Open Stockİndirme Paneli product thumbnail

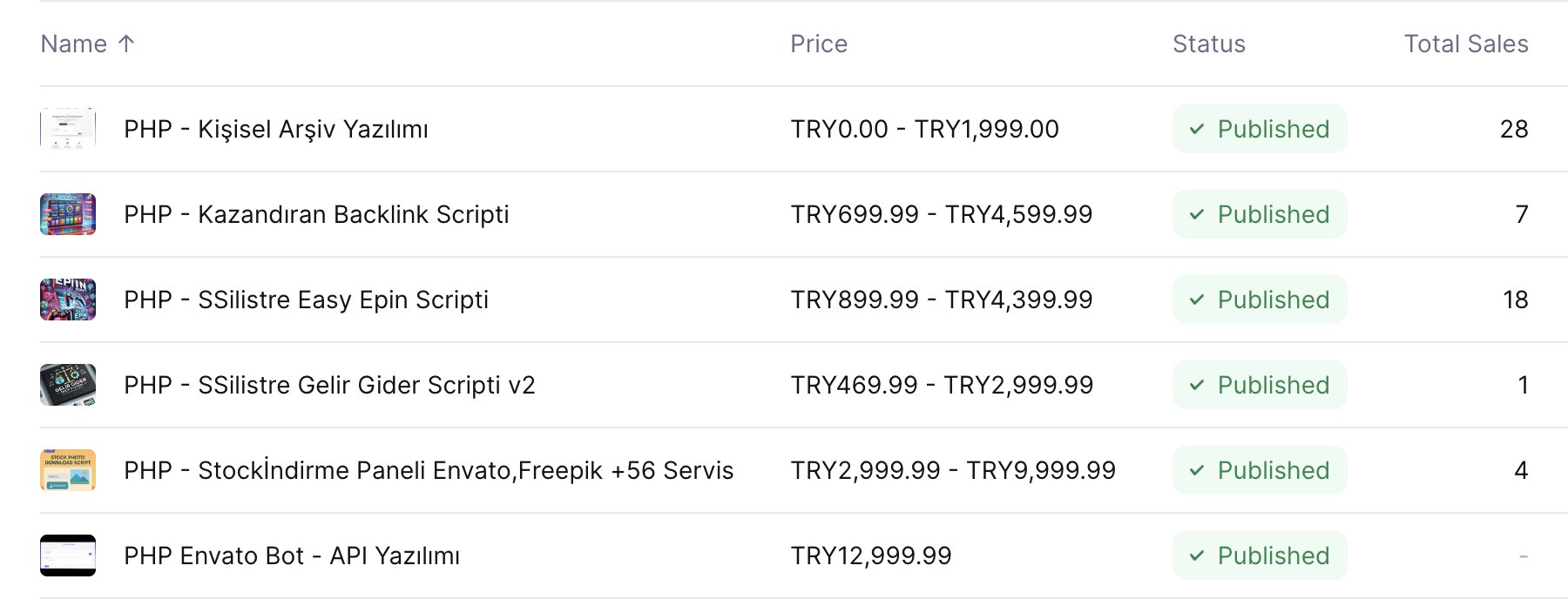(x=68, y=470)
